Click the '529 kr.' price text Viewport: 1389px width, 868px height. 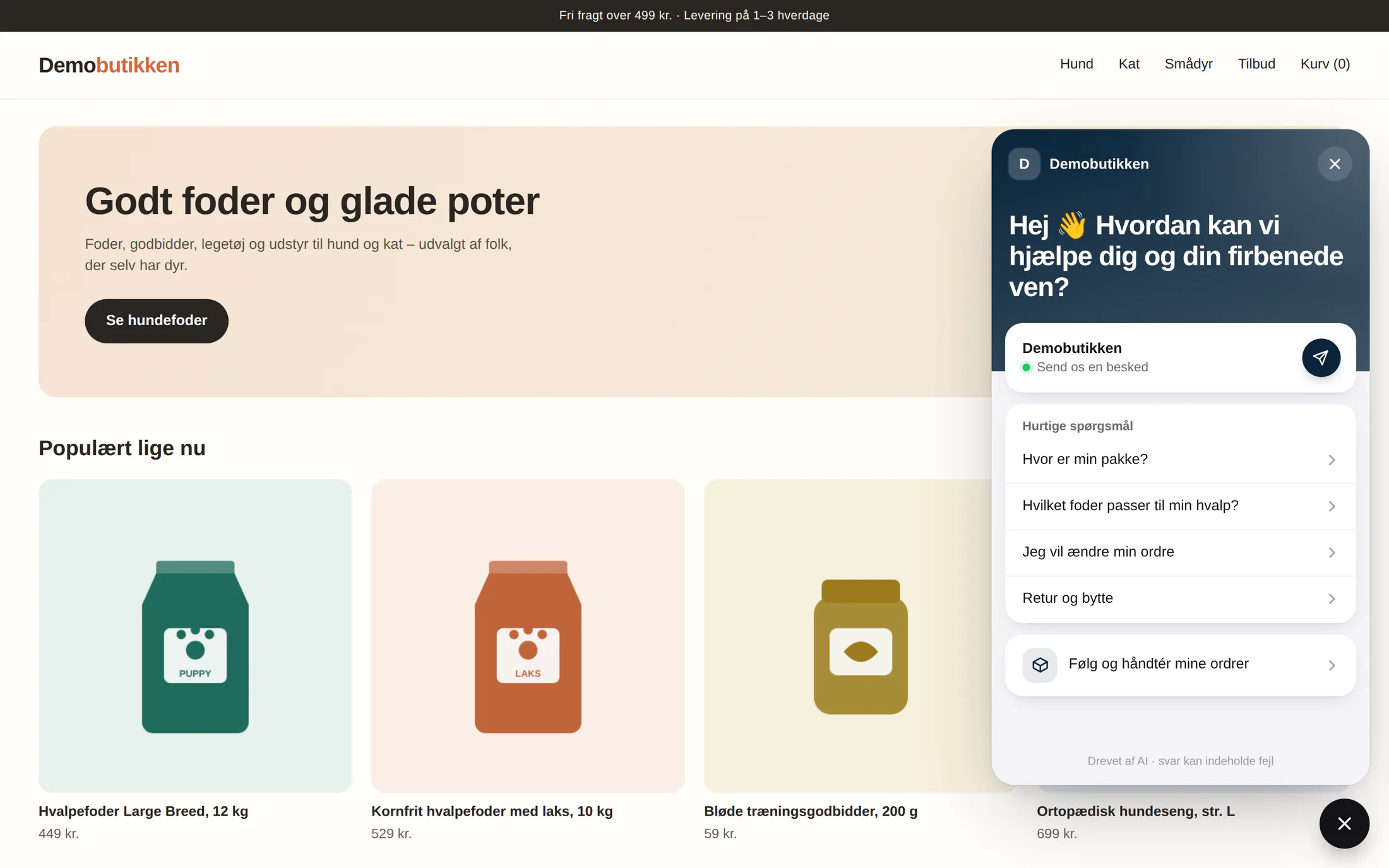coord(391,834)
